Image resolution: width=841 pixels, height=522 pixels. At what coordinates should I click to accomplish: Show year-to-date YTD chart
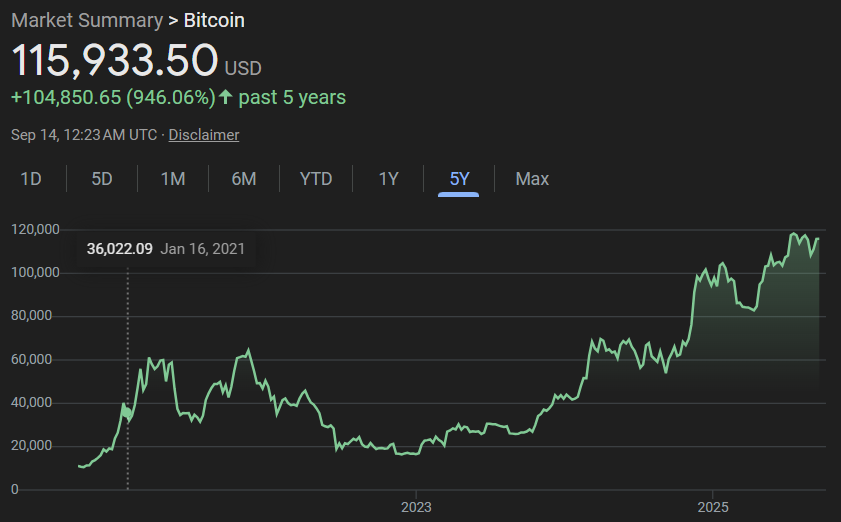316,179
